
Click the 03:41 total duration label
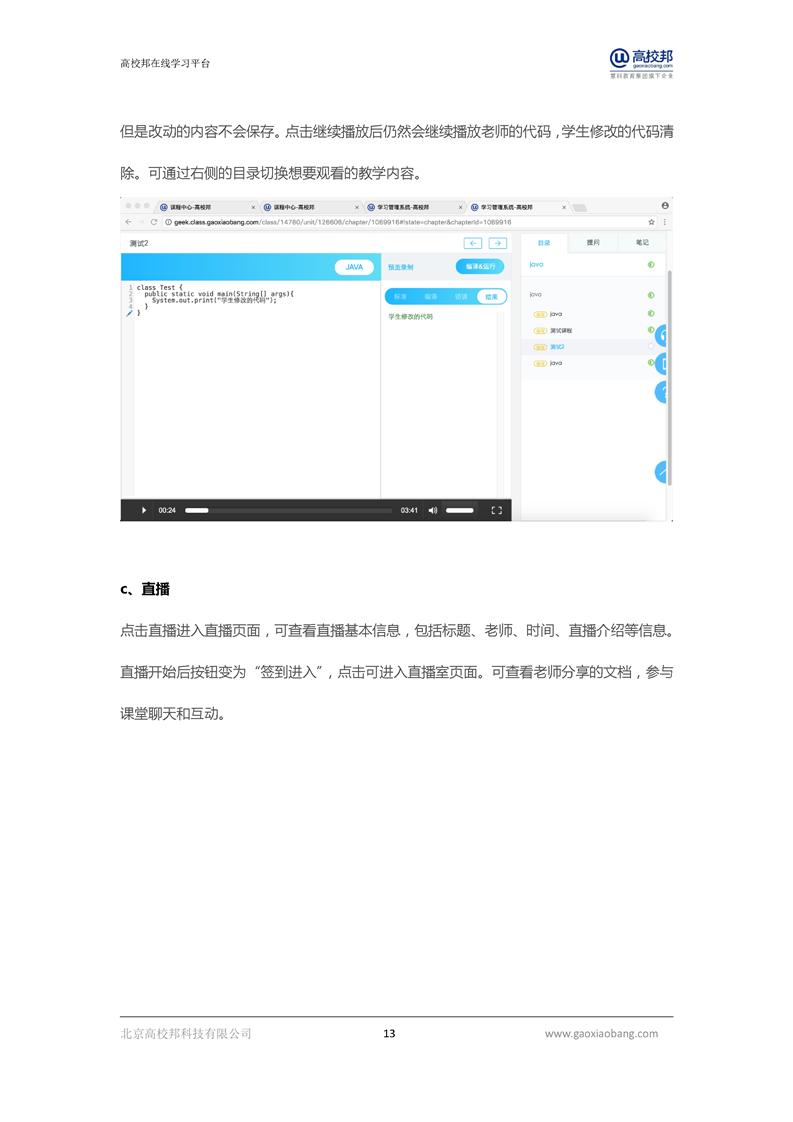[409, 510]
